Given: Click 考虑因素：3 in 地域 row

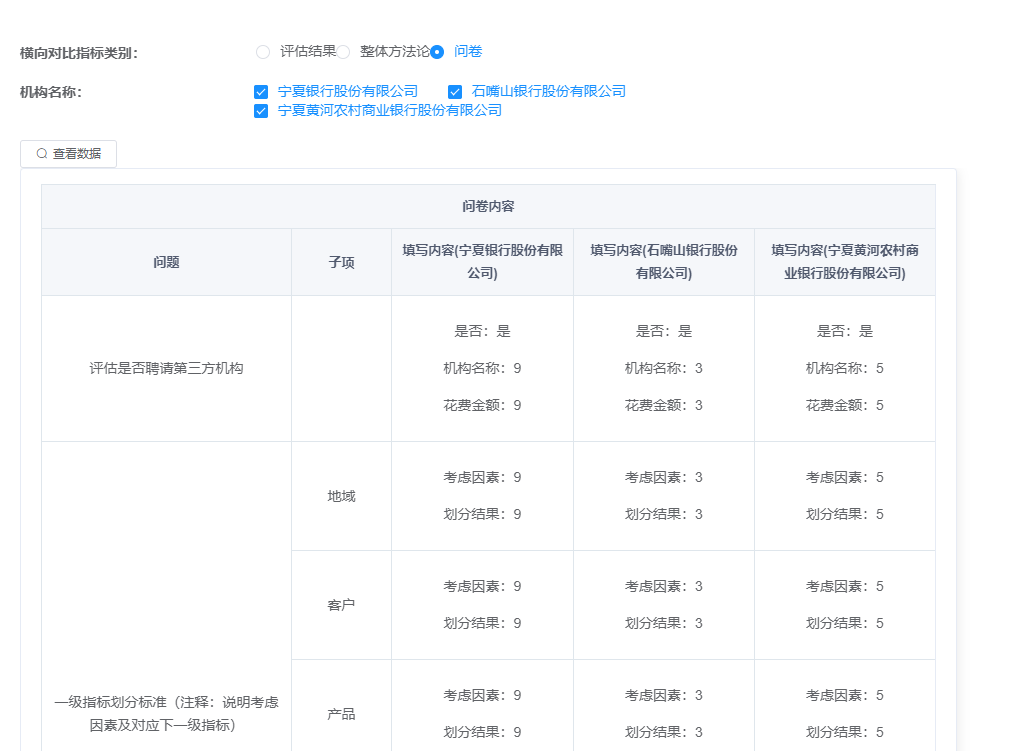Looking at the screenshot, I should pos(664,477).
